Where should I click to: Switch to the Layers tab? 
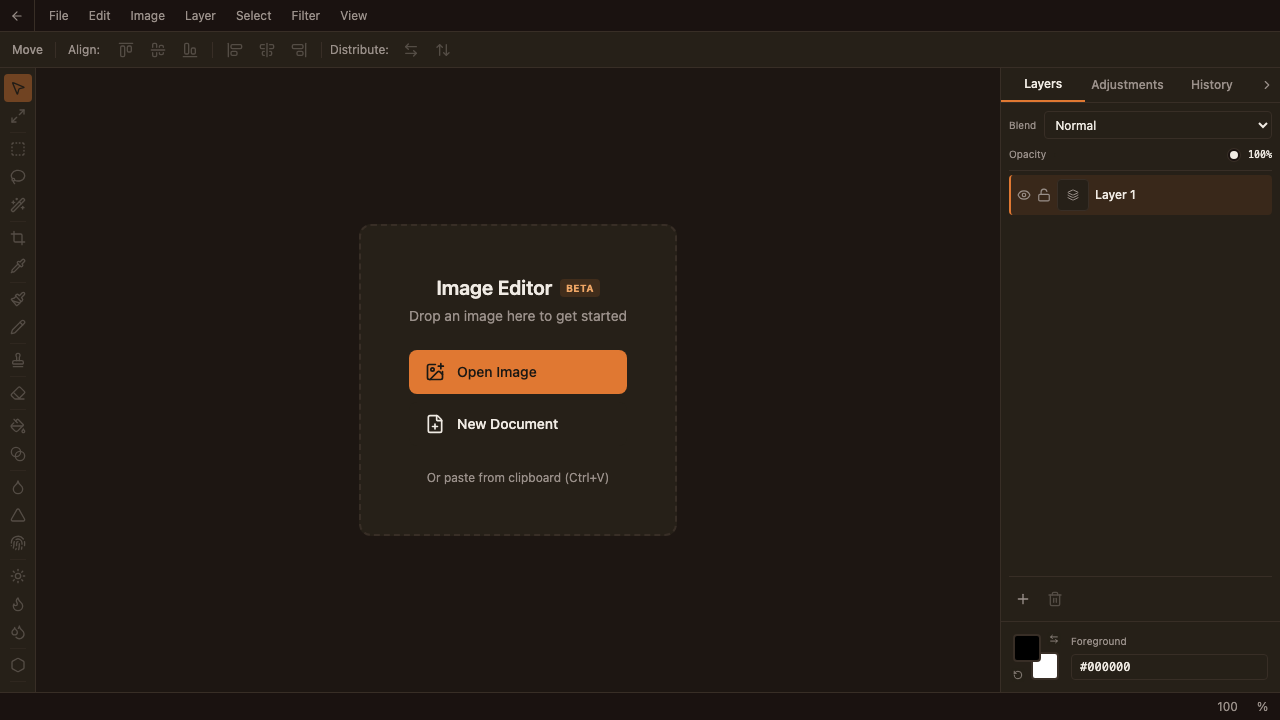(1043, 85)
